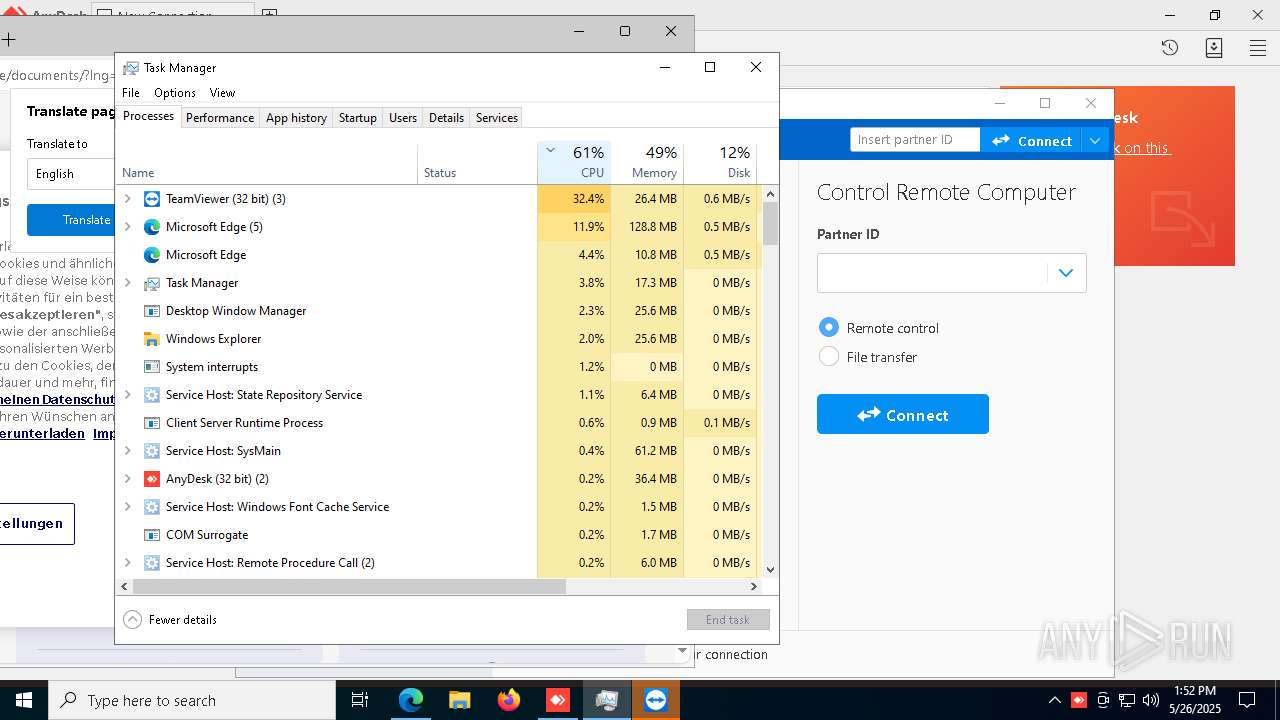Open Microsoft Edge from the taskbar
The image size is (1280, 720).
[x=411, y=700]
